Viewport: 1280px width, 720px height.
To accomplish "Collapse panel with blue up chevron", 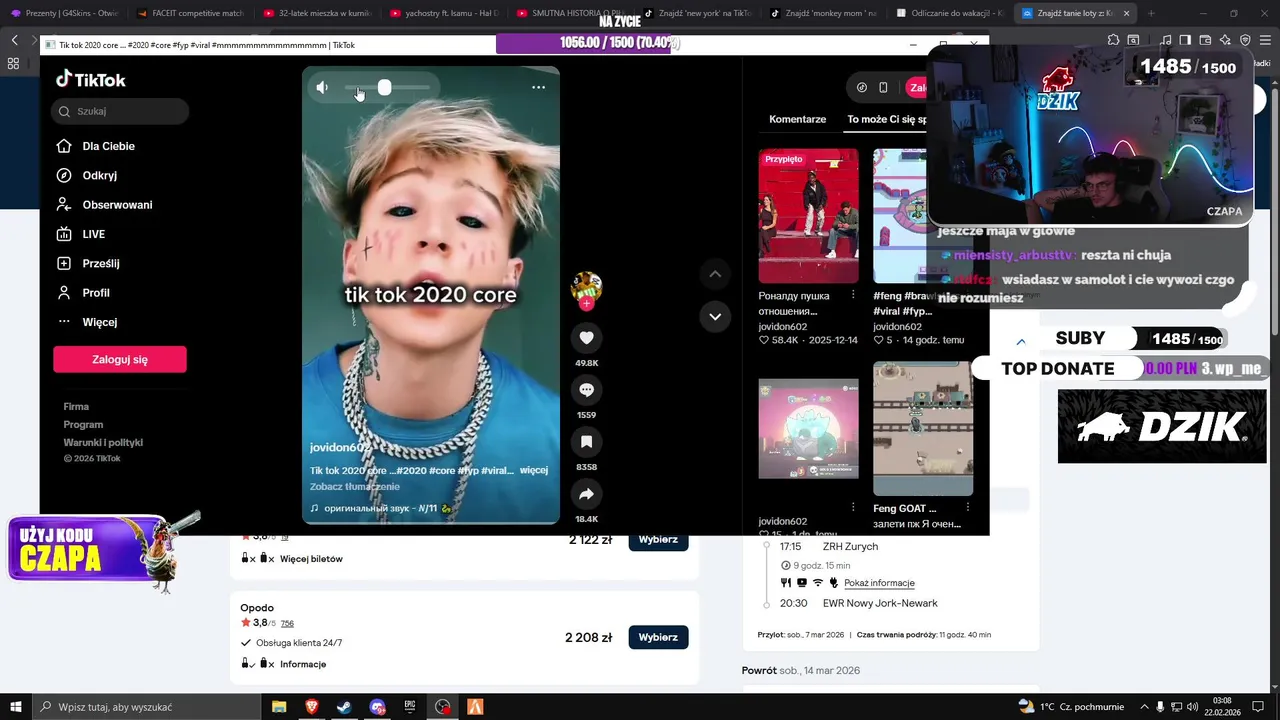I will (1021, 342).
